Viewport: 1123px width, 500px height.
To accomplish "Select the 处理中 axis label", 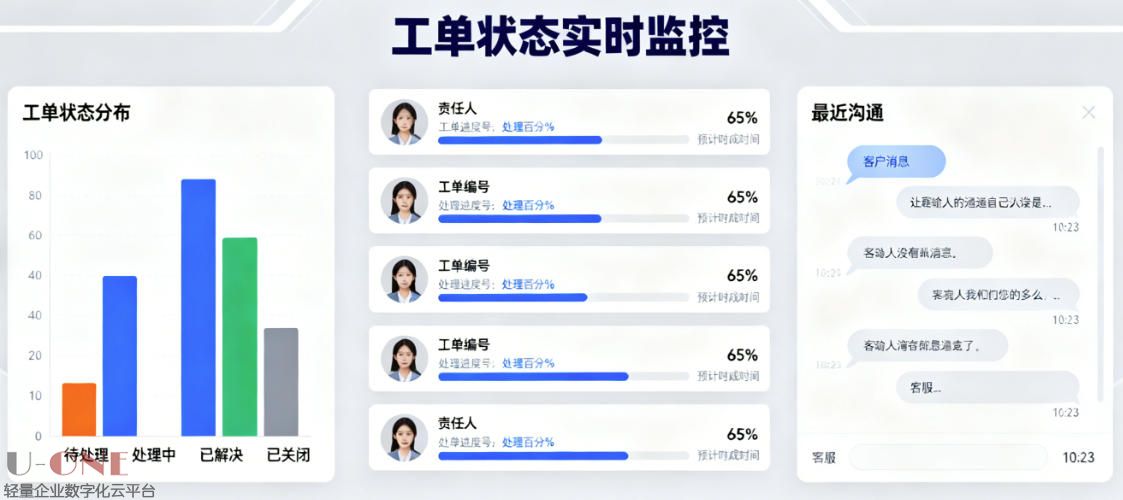I will coord(154,455).
